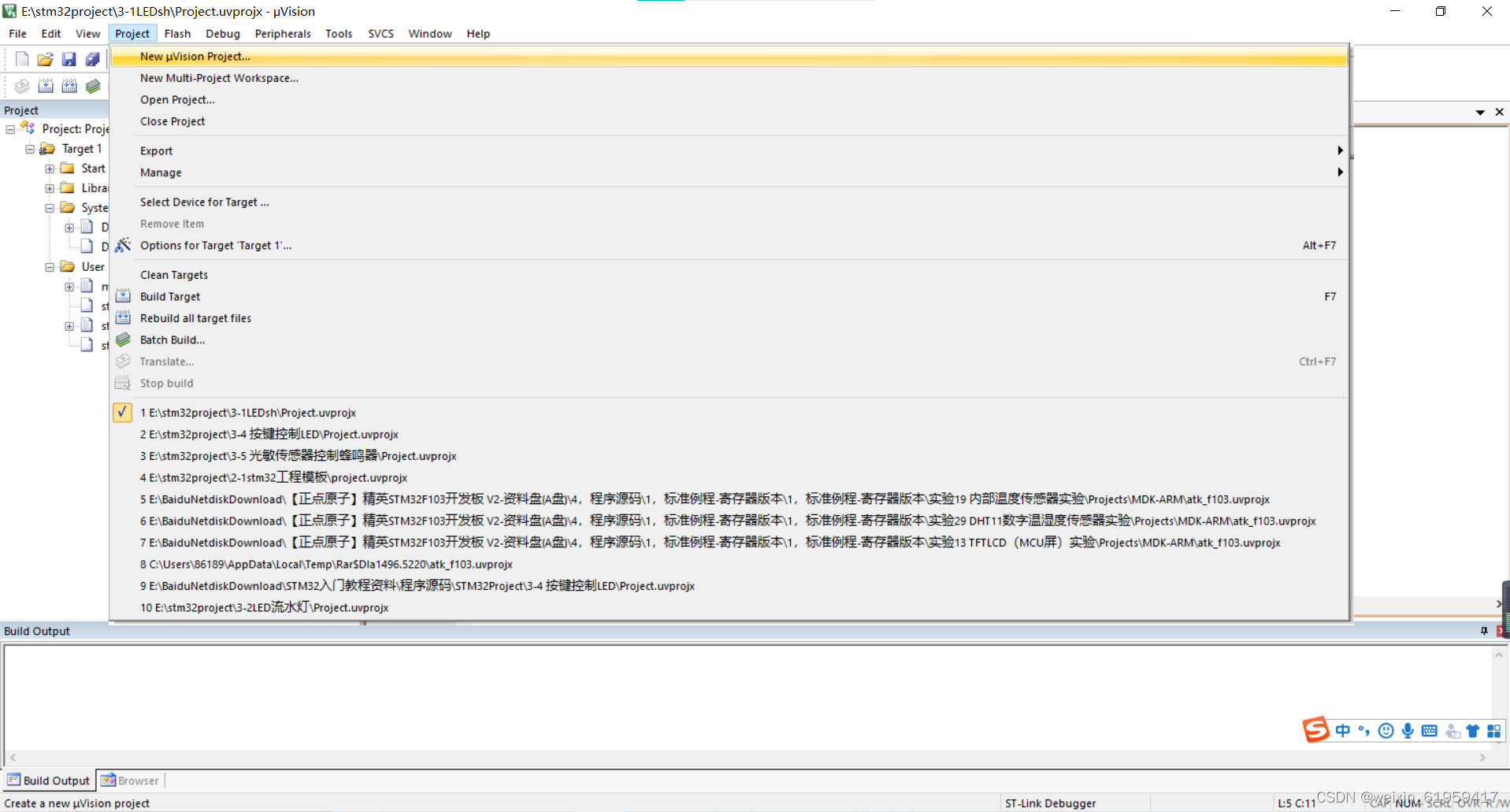Screen dimensions: 1510x812
Task: Open recent project 实验19 内部温度传感器实验
Action: [729, 499]
